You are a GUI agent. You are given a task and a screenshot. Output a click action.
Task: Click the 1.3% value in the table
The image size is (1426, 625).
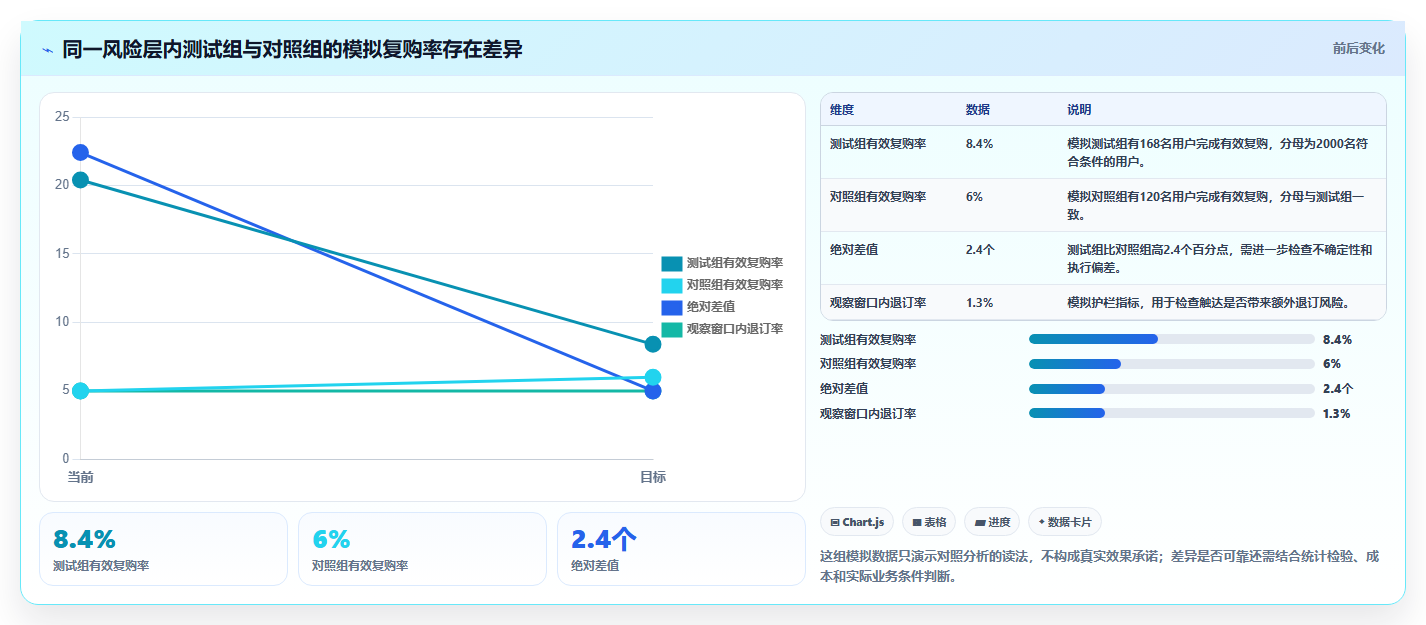(x=980, y=302)
